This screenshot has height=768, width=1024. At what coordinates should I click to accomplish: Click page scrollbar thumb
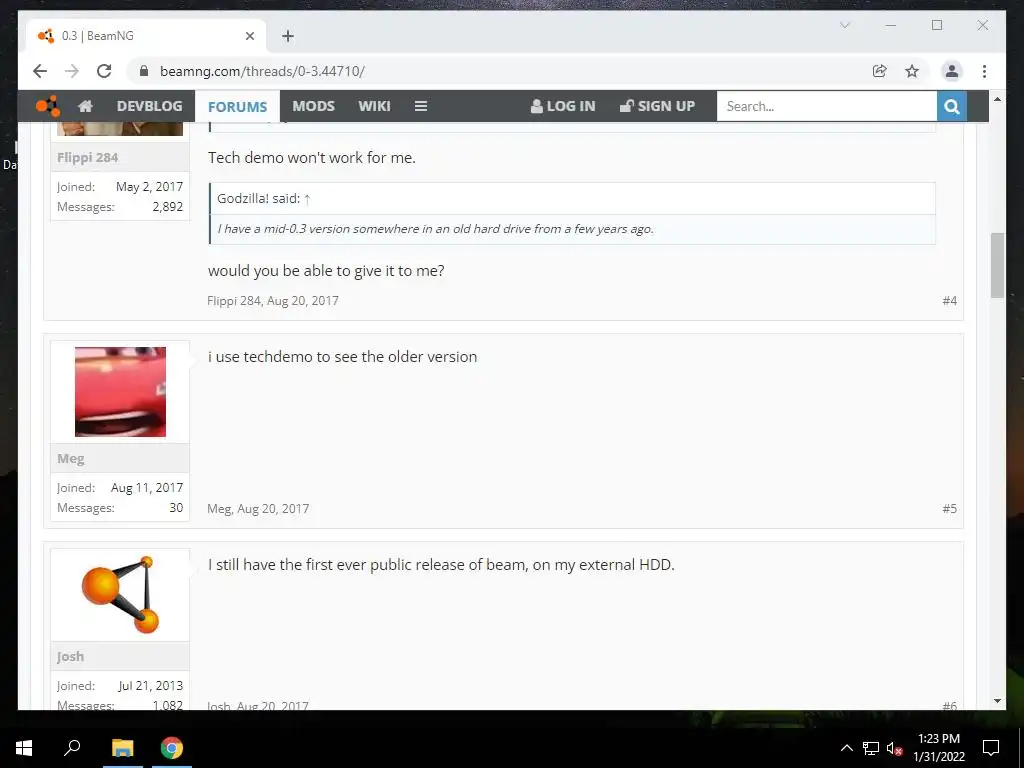997,265
